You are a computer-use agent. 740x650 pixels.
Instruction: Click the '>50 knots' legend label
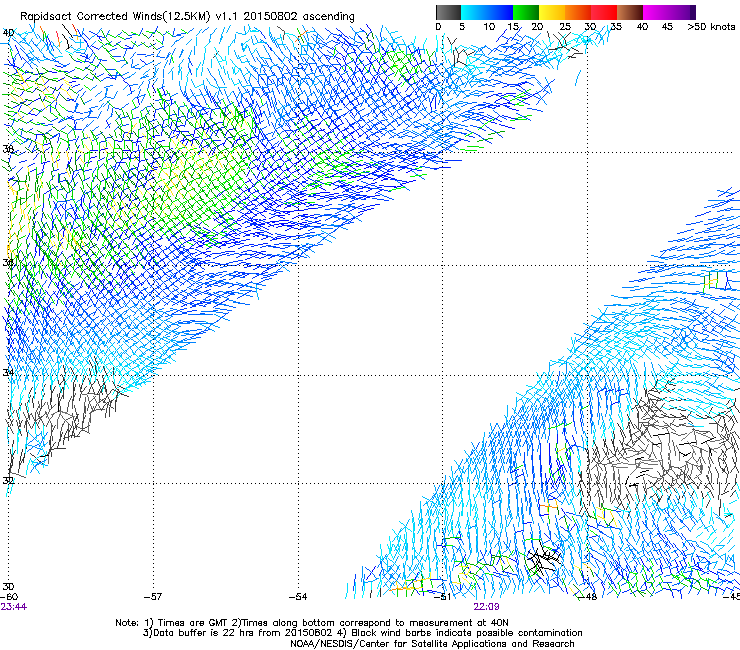pos(711,27)
